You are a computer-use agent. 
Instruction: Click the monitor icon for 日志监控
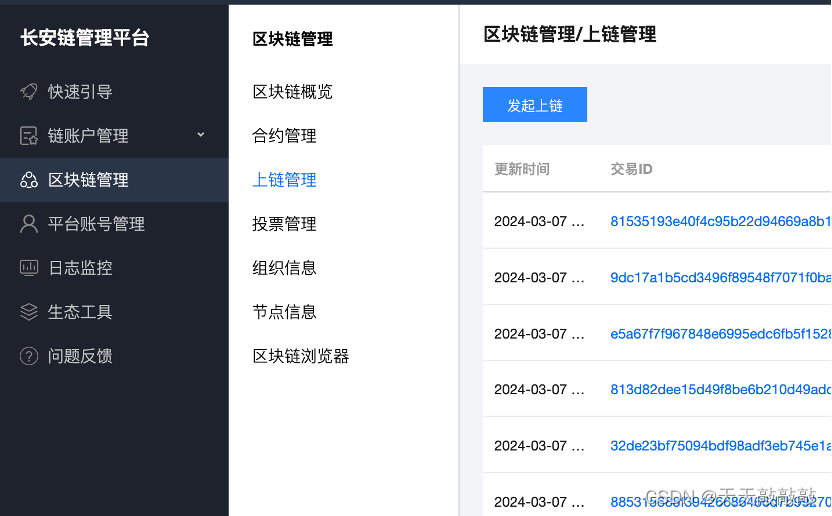point(29,268)
